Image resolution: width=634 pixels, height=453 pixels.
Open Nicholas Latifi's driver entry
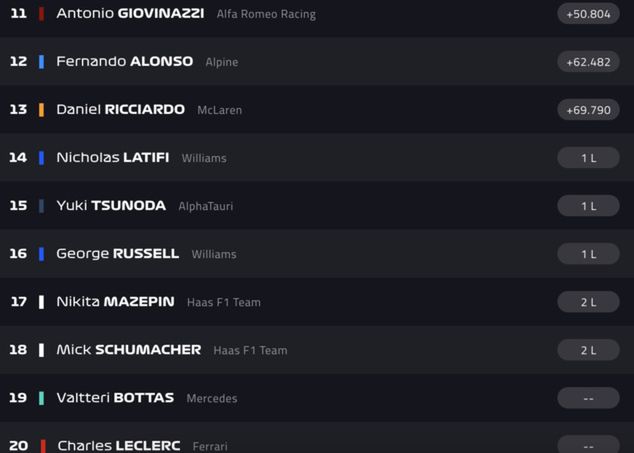[x=112, y=158]
